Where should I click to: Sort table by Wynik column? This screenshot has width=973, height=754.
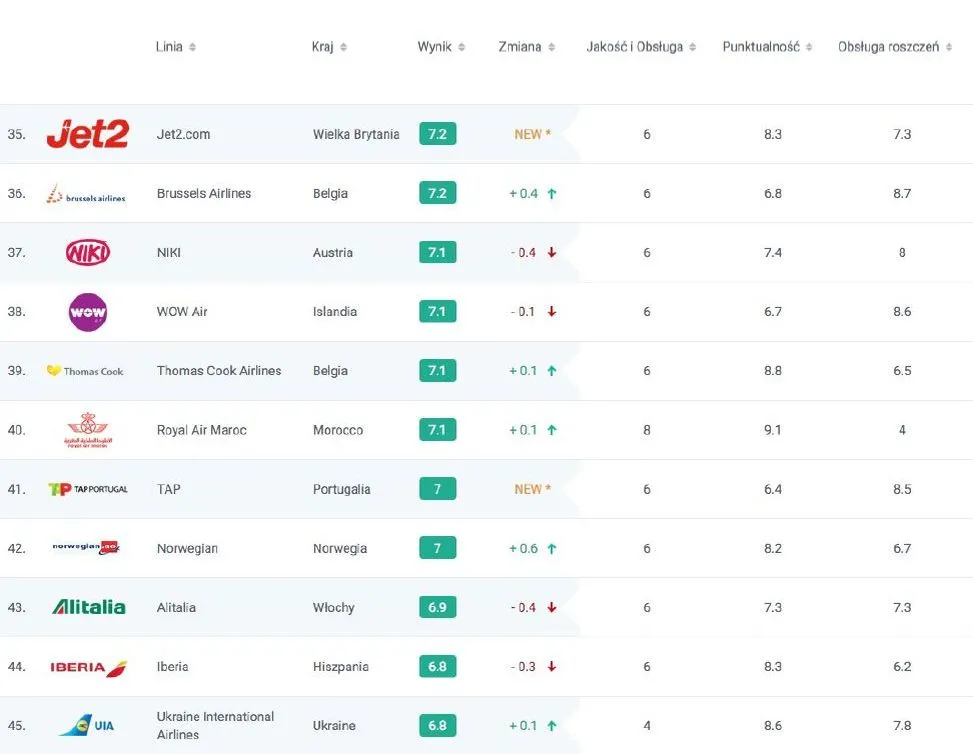pyautogui.click(x=441, y=47)
